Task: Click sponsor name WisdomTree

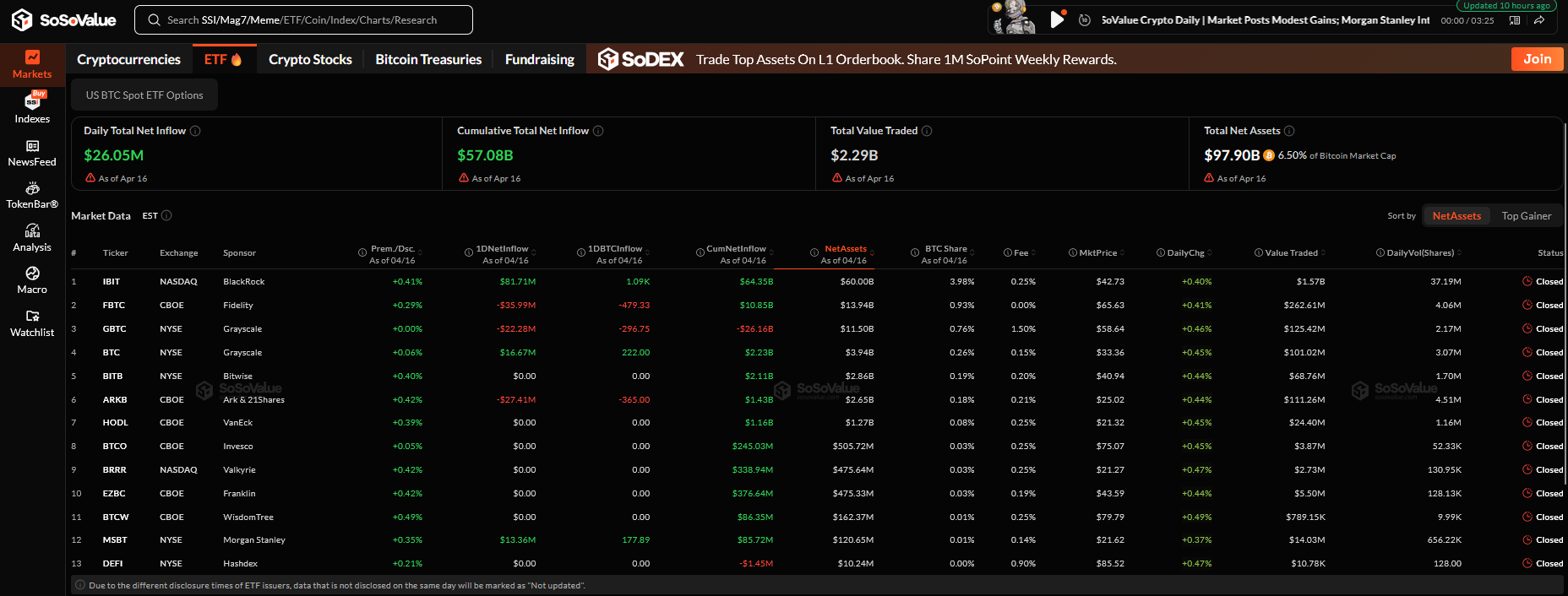Action: (248, 517)
